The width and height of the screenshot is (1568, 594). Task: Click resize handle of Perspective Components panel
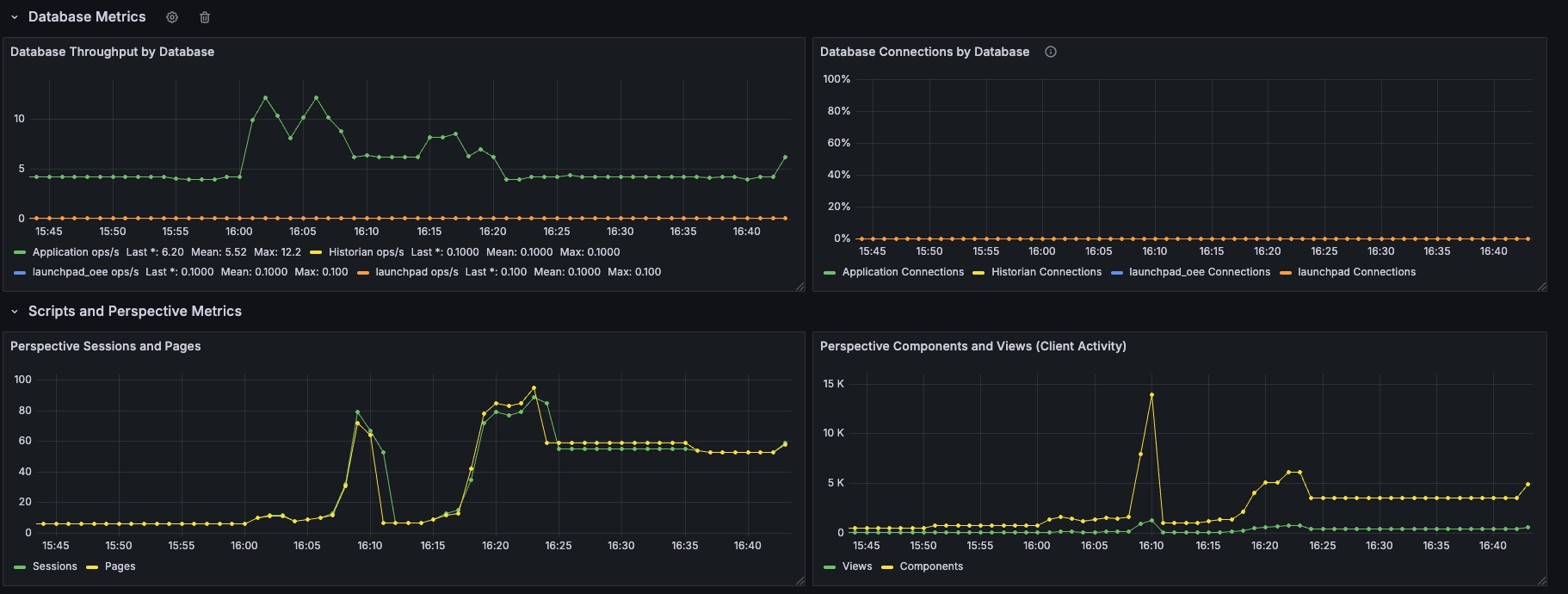pyautogui.click(x=1541, y=581)
